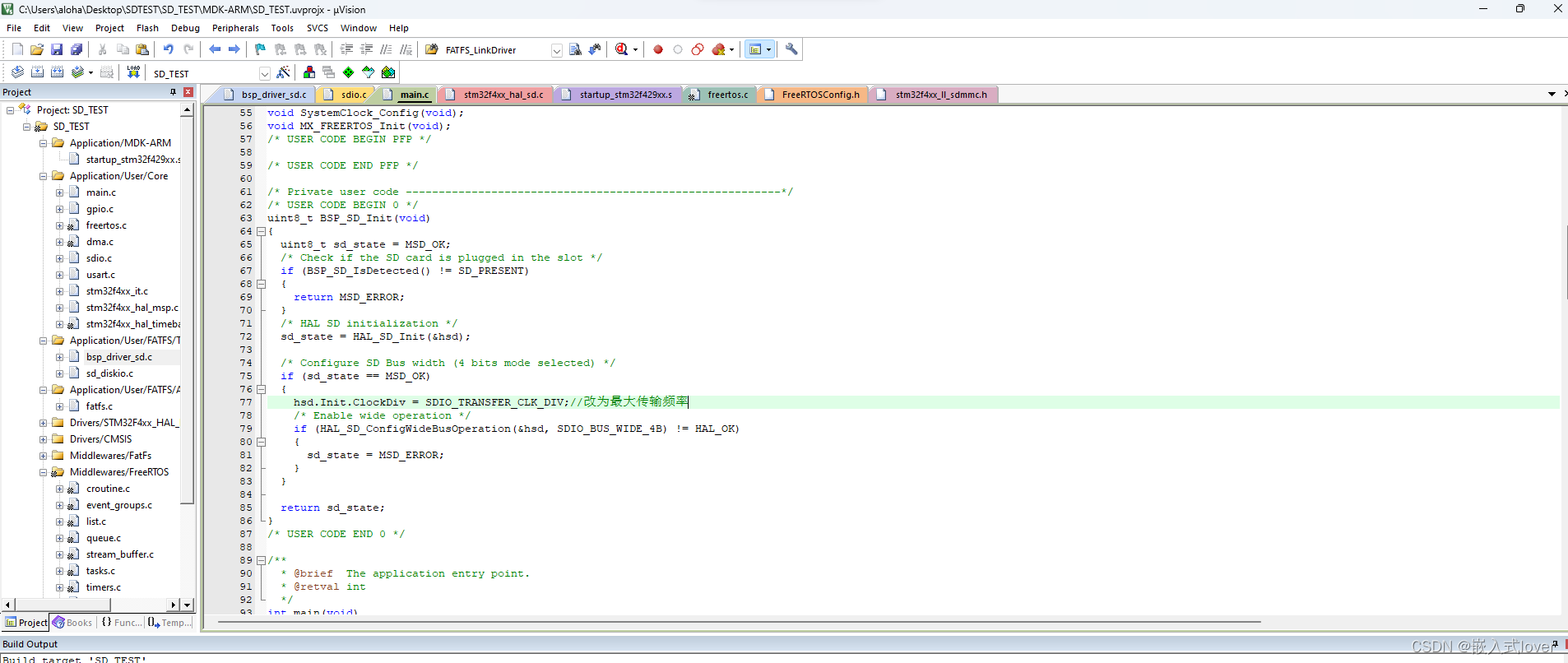Open Manage Project Items icon
Viewport: 1568px width, 663px height.
point(309,72)
